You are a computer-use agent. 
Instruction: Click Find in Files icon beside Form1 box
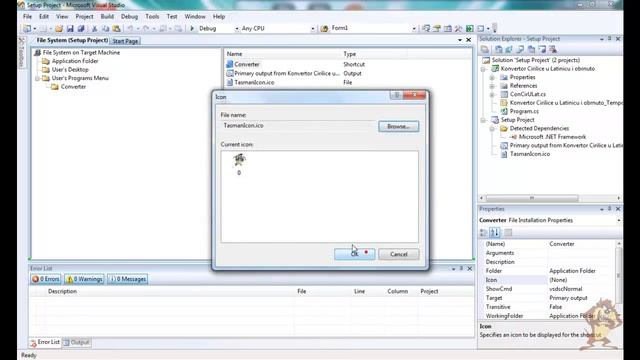click(324, 29)
